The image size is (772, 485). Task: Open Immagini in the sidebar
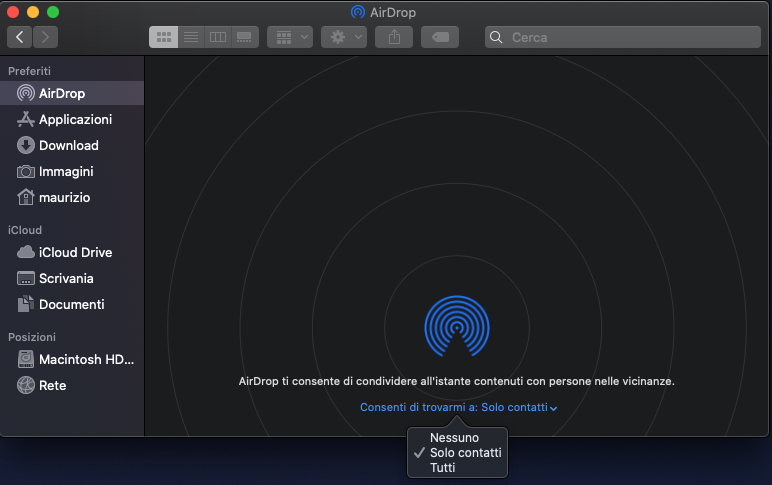coord(72,171)
